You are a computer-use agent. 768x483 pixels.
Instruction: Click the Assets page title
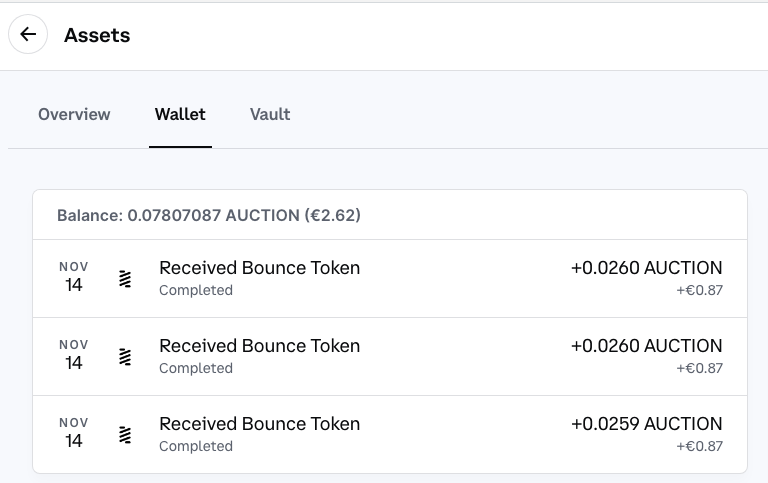97,35
